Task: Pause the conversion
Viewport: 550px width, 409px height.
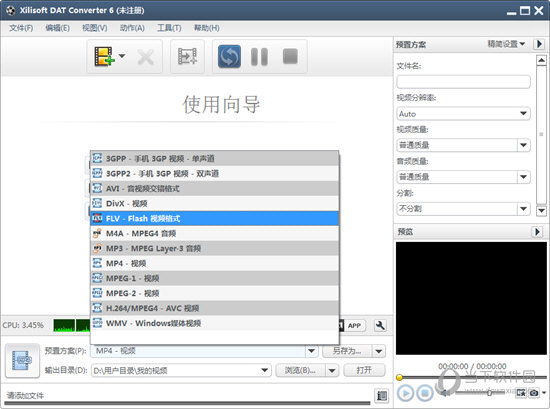Action: (260, 56)
